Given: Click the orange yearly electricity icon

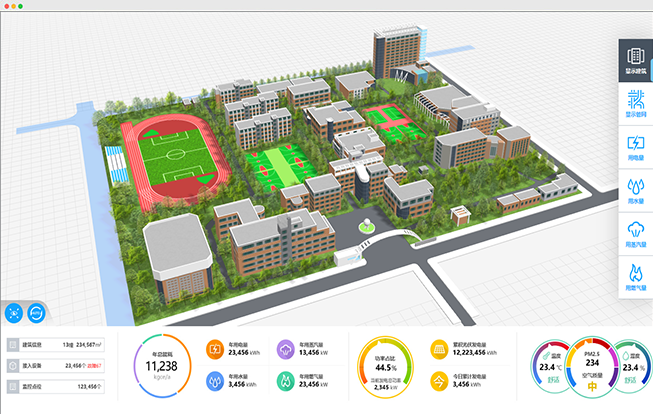Looking at the screenshot, I should 215,349.
